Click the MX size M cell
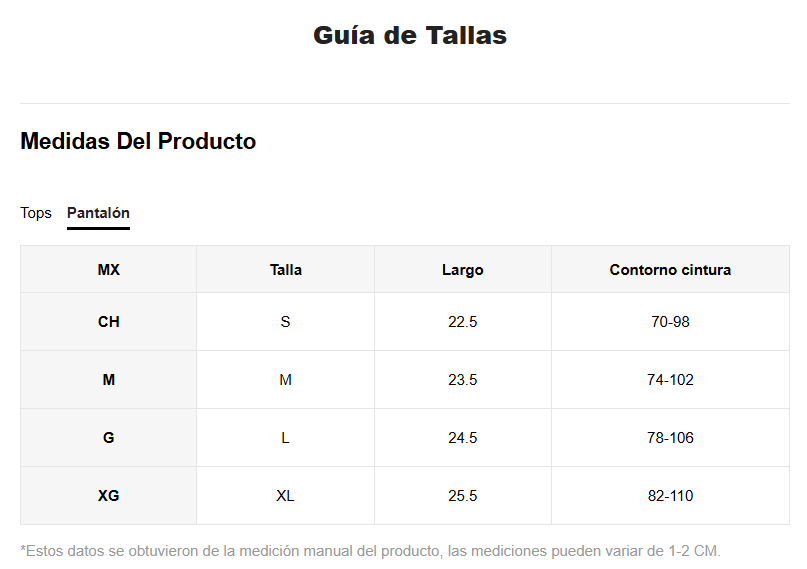The height and width of the screenshot is (569, 807). point(109,380)
